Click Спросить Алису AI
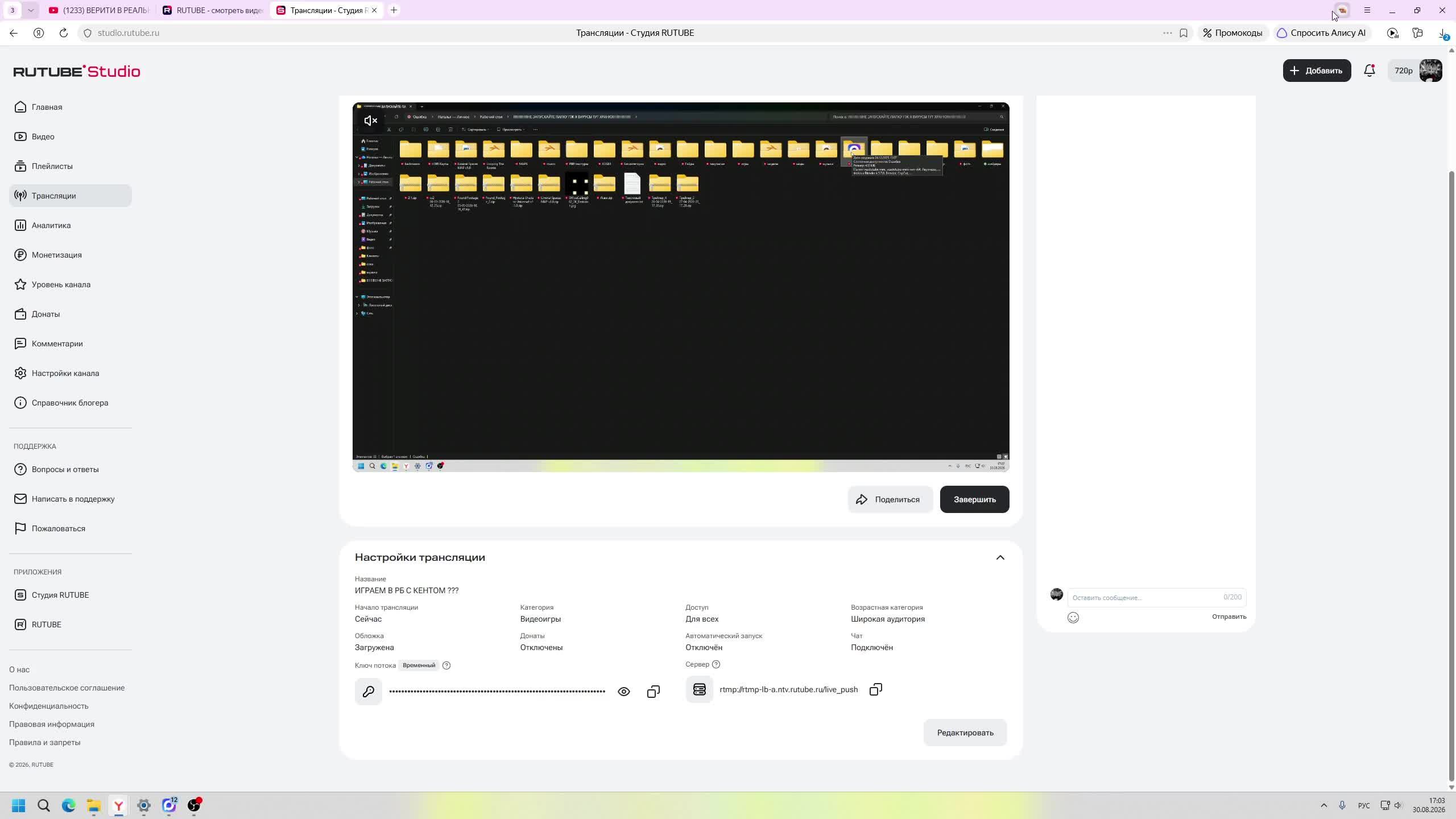1456x819 pixels. coord(1321,33)
